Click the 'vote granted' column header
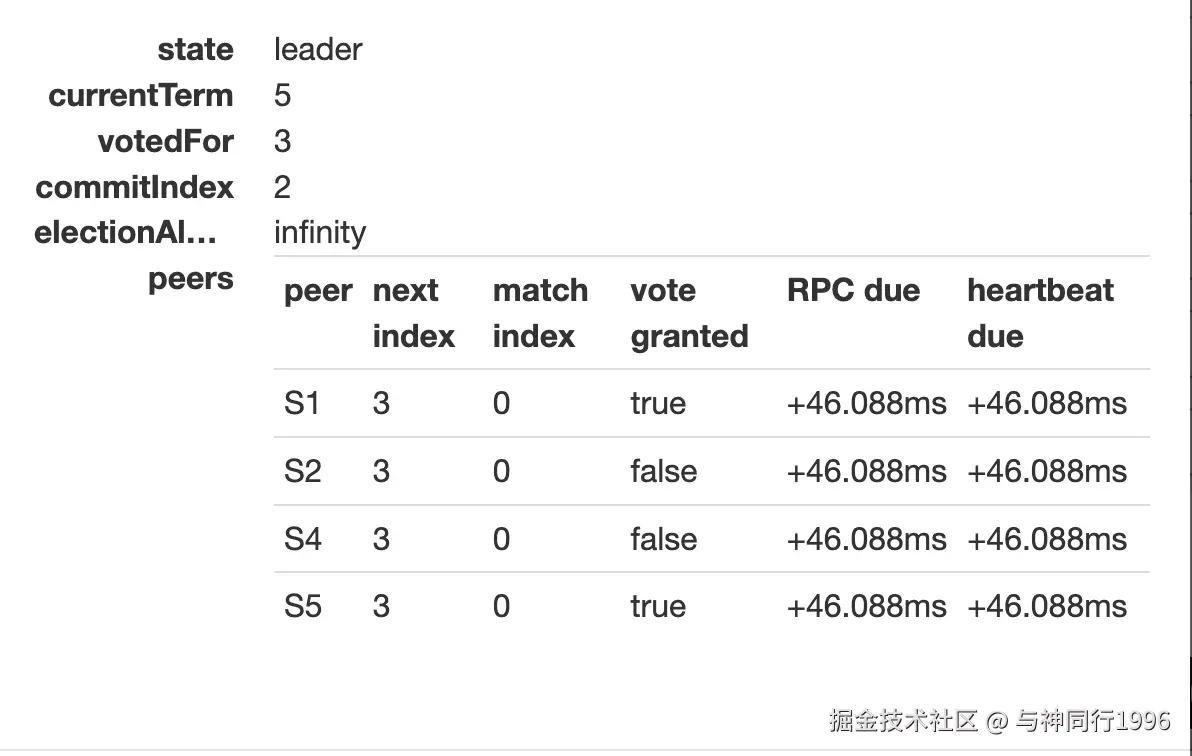Screen dimensions: 1192x756 click(690, 313)
